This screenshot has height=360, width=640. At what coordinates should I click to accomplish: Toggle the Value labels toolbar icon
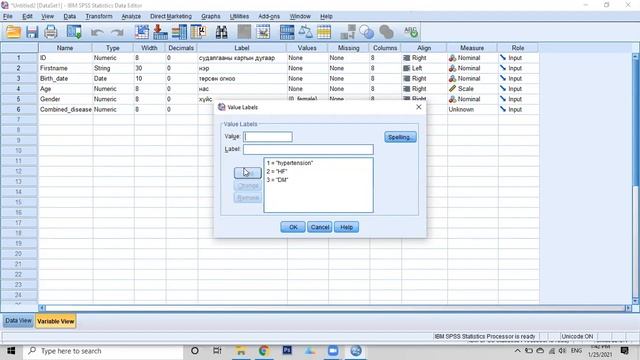(x=348, y=32)
